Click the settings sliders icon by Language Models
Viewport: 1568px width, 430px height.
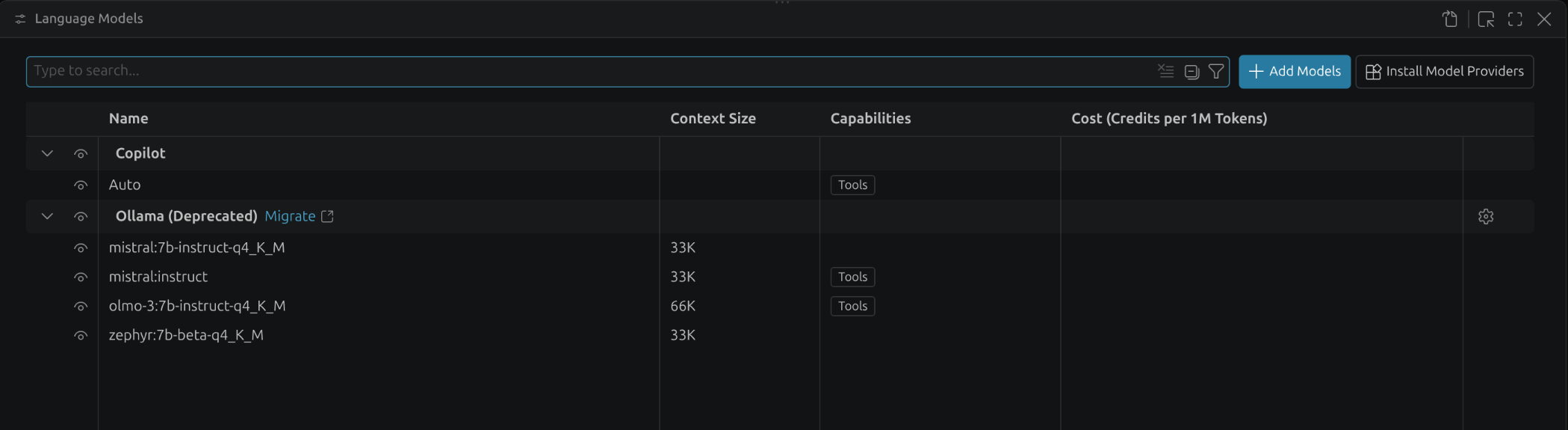tap(20, 19)
